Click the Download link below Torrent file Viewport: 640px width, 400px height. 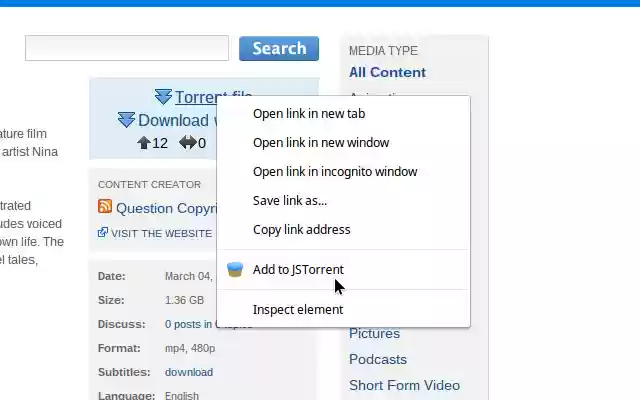point(177,120)
